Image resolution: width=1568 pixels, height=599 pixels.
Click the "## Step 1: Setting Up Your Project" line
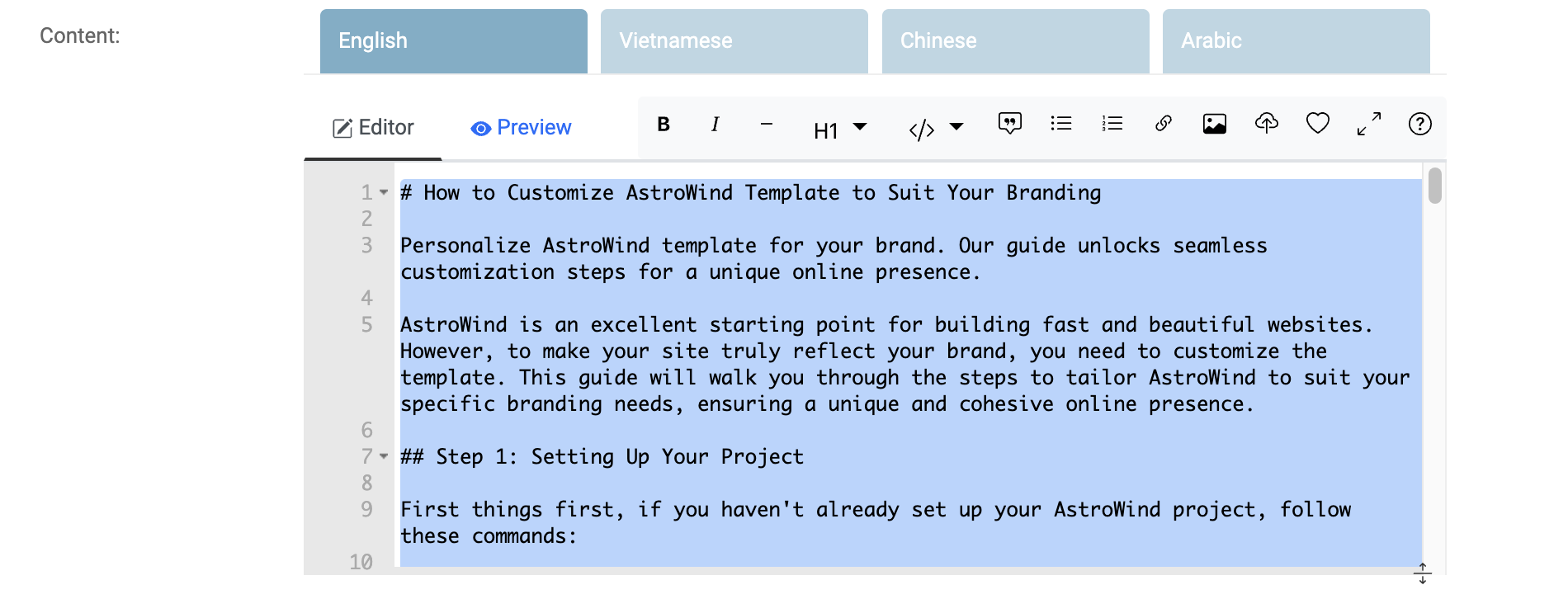click(602, 457)
